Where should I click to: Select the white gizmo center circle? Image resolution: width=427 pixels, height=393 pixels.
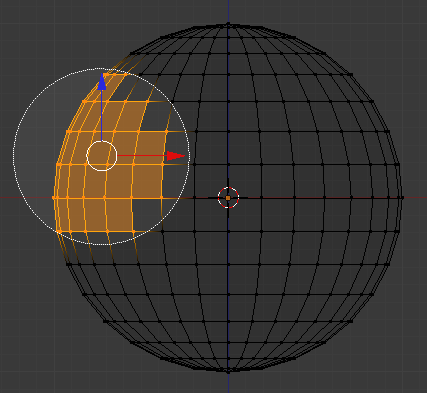click(102, 156)
